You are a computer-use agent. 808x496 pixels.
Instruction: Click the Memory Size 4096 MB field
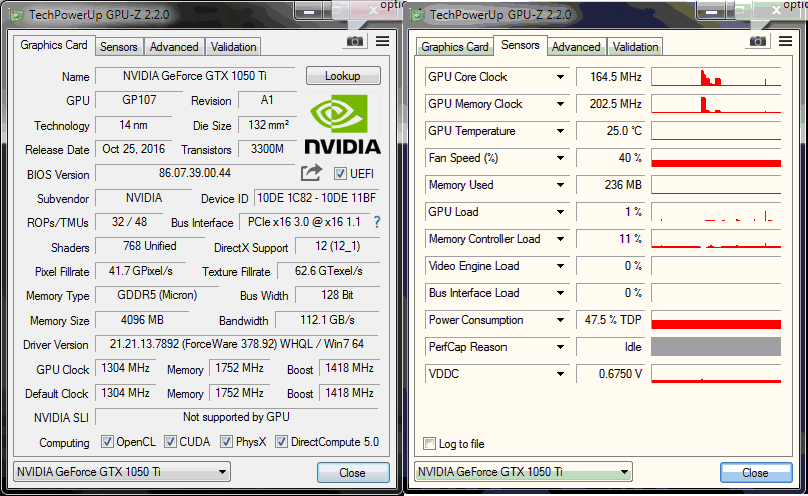pyautogui.click(x=142, y=320)
